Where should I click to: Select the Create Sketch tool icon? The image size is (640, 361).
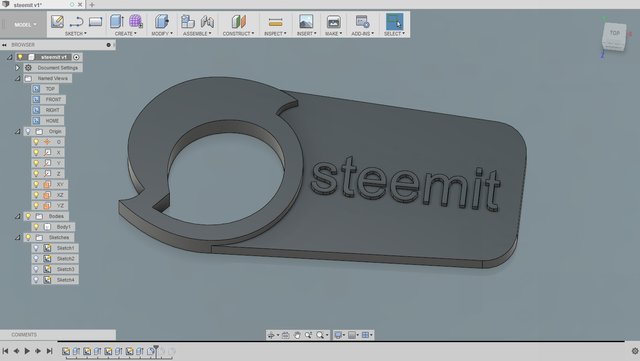point(57,21)
